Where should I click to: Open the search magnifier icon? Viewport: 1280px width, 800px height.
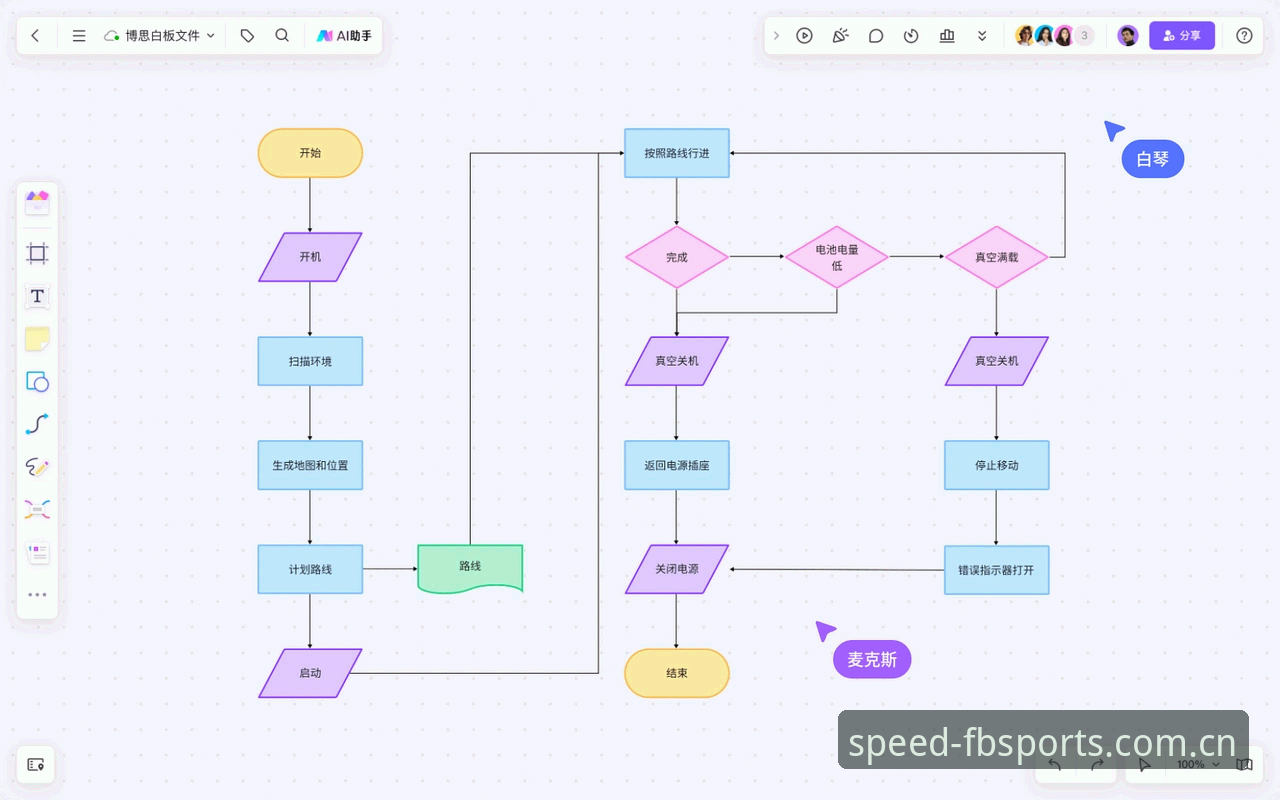click(x=282, y=36)
